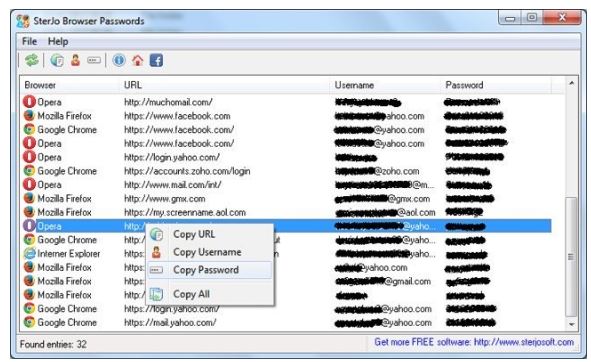The width and height of the screenshot is (591, 362).
Task: Choose Copy Password from context menu
Action: [210, 270]
